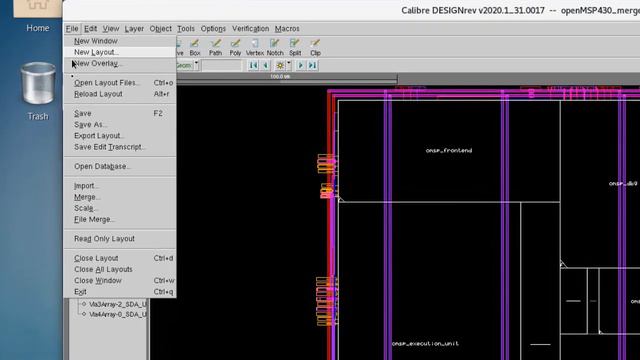The image size is (640, 360).
Task: Jump to first result arrow
Action: [x=253, y=65]
